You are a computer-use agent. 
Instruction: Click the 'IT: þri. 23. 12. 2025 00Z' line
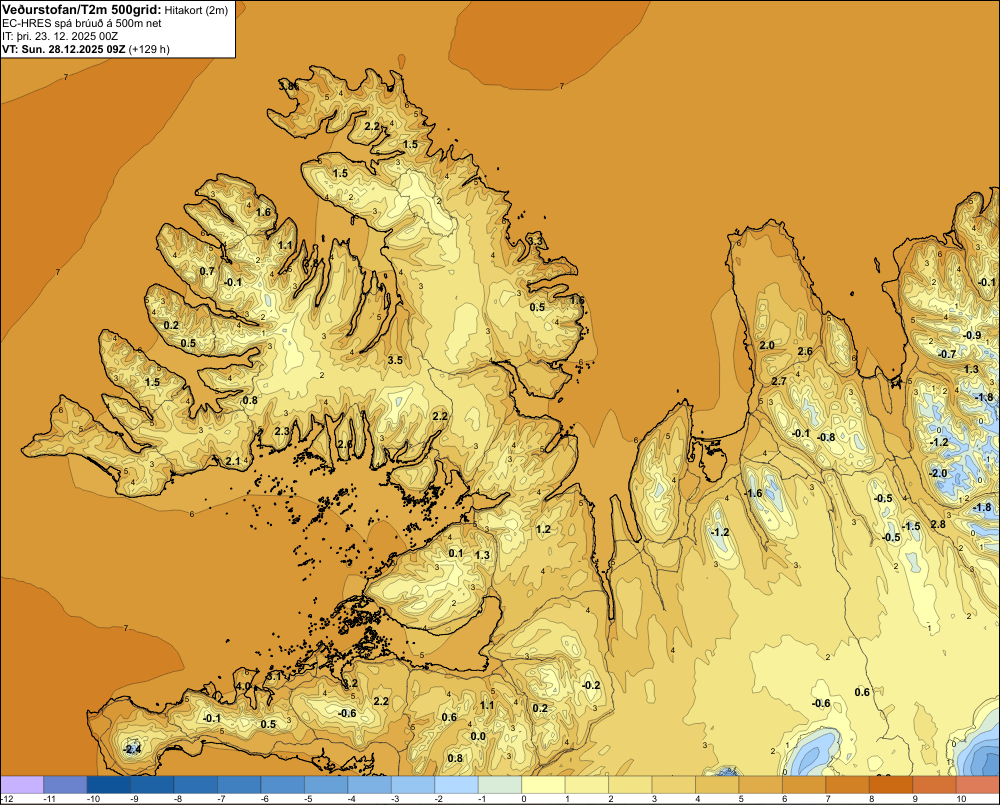click(60, 36)
